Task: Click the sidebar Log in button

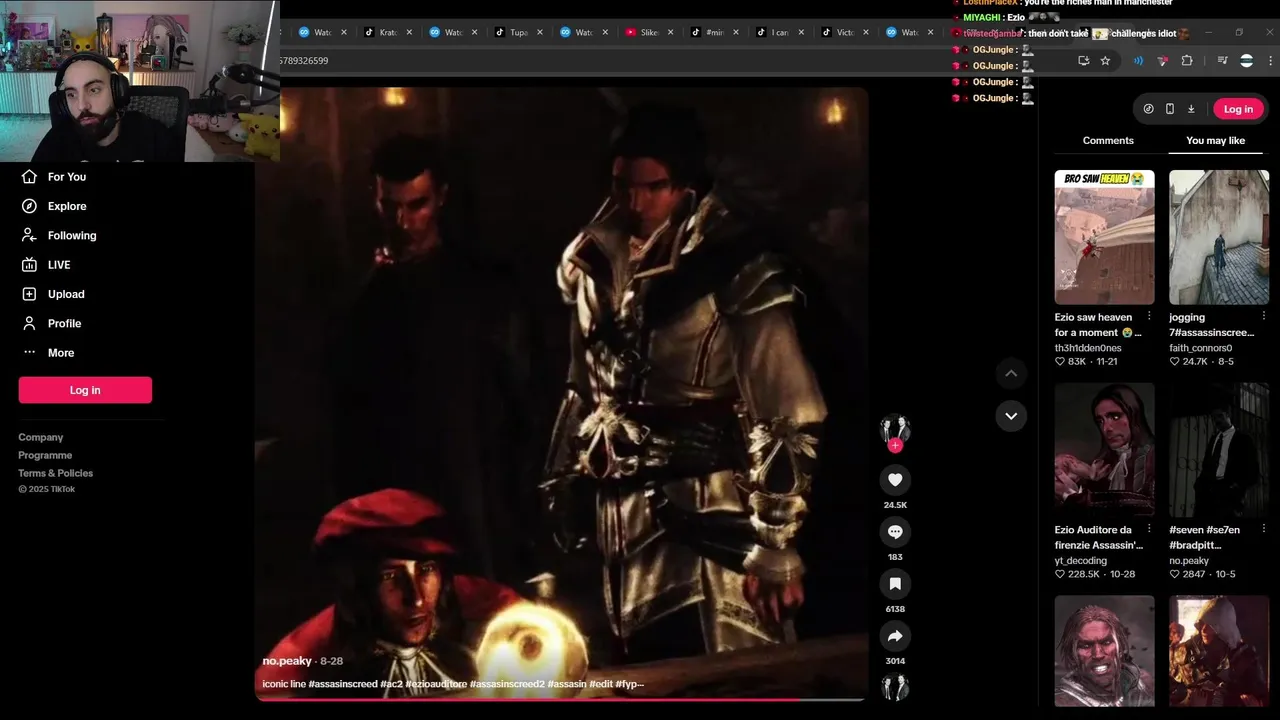Action: point(85,390)
